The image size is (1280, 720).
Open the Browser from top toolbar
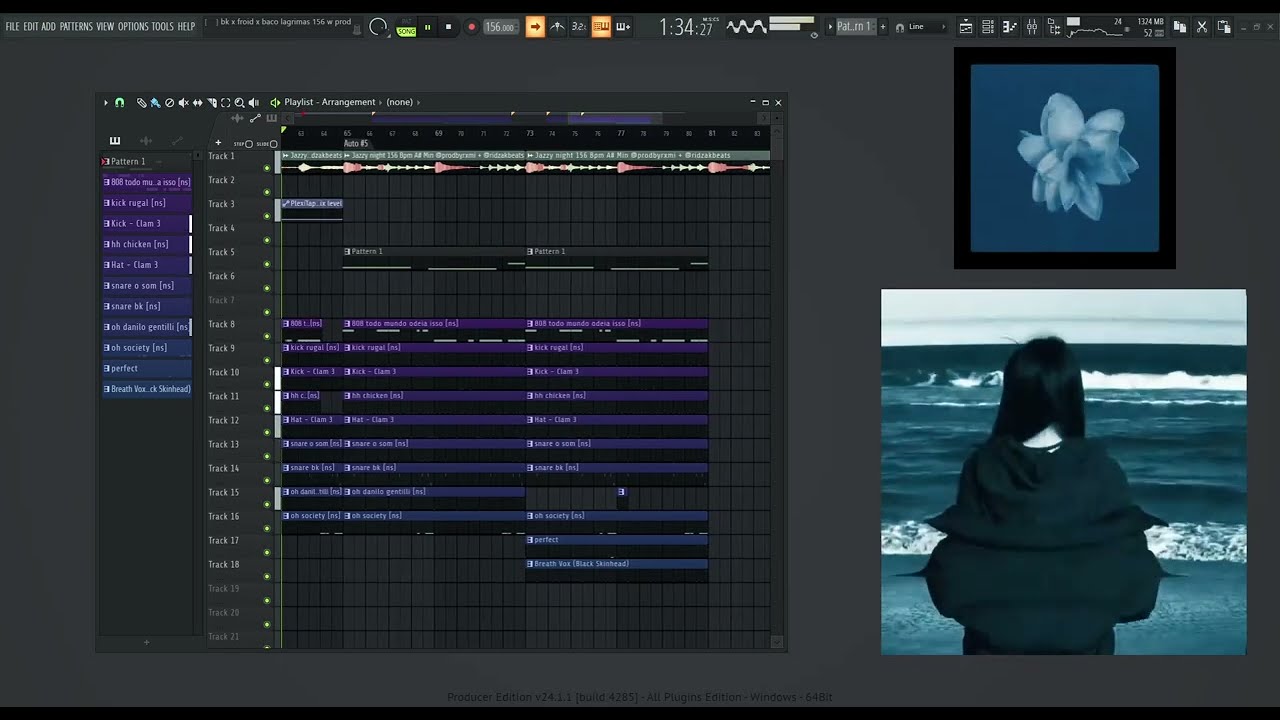click(1053, 27)
